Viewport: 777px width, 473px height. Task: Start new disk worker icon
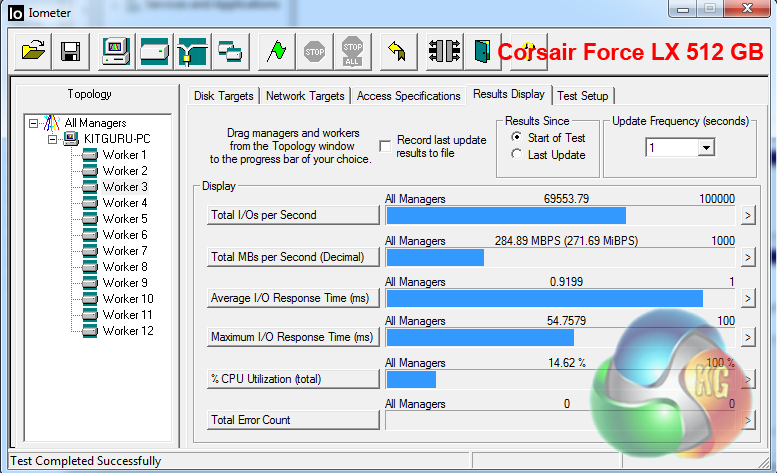click(x=154, y=52)
